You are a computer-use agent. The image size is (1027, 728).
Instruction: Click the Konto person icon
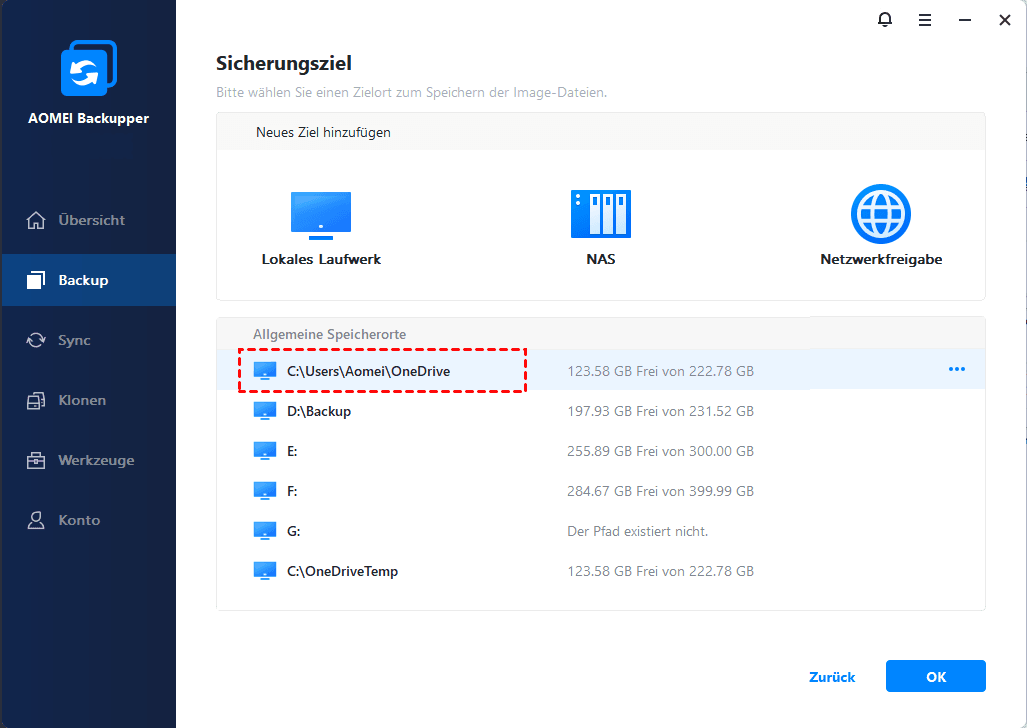[x=36, y=520]
